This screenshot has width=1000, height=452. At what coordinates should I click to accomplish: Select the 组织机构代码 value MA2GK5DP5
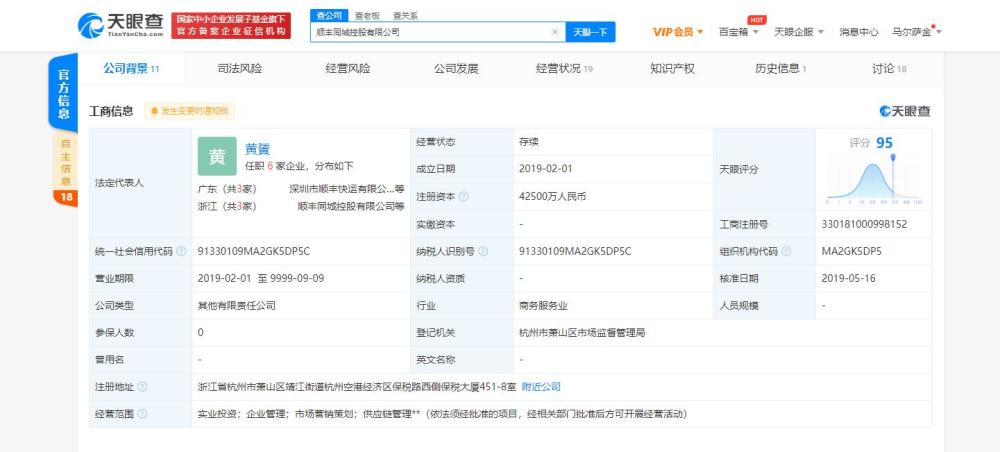(x=851, y=251)
